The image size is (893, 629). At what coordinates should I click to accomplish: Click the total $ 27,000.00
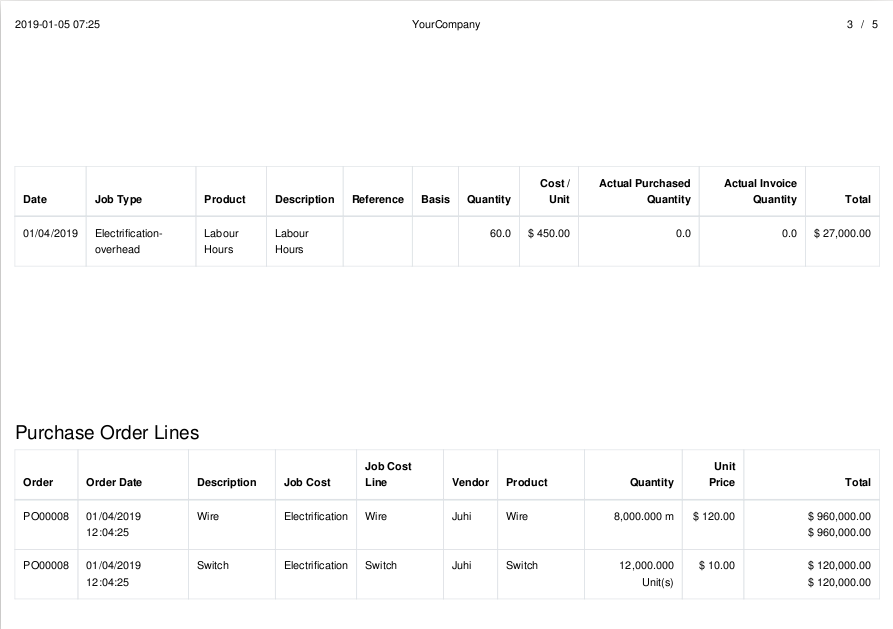coord(842,233)
